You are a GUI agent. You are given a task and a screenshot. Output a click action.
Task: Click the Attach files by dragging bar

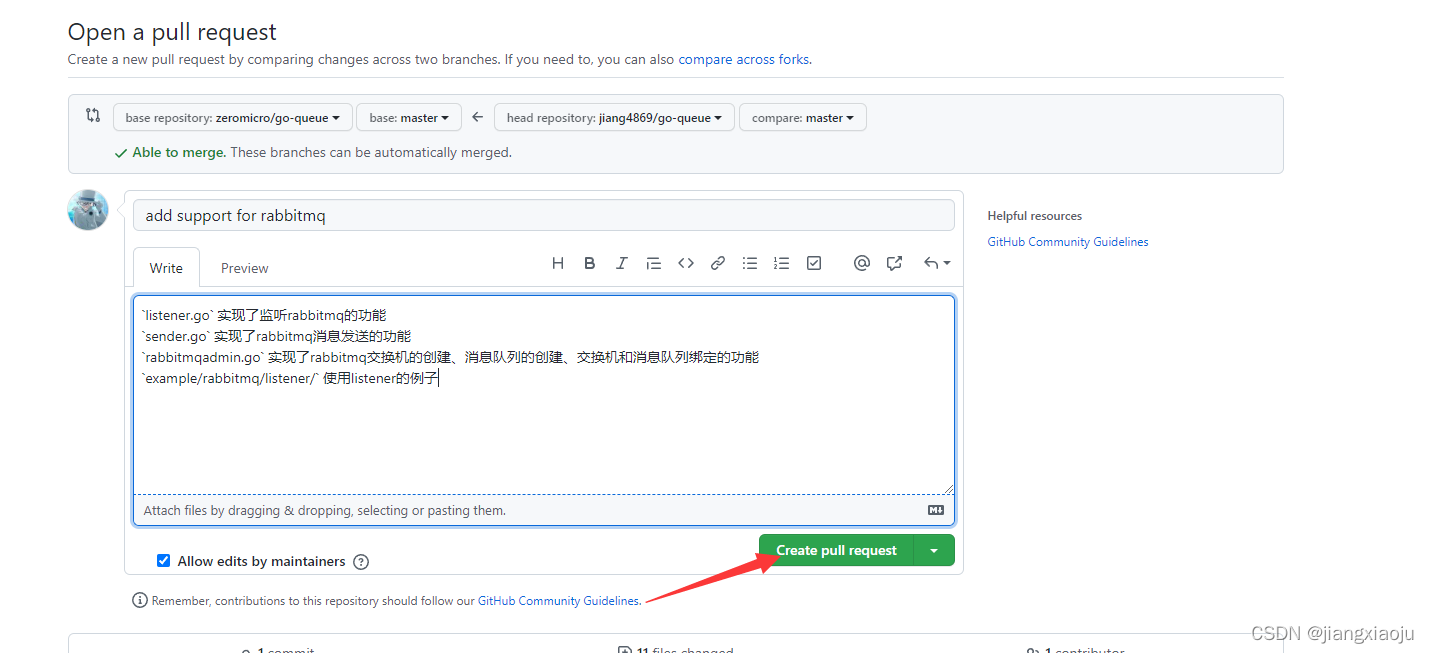(x=544, y=510)
